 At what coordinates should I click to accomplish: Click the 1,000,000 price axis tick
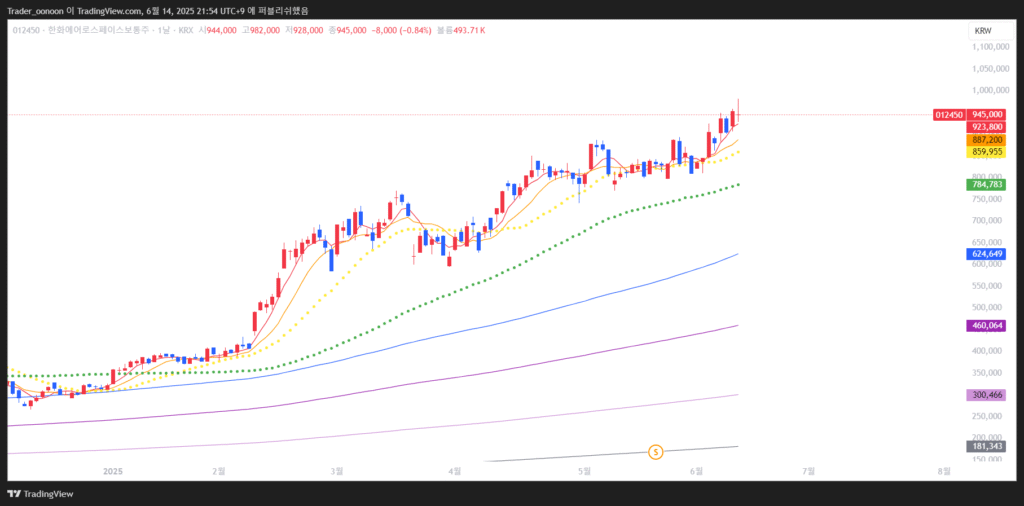pyautogui.click(x=989, y=90)
